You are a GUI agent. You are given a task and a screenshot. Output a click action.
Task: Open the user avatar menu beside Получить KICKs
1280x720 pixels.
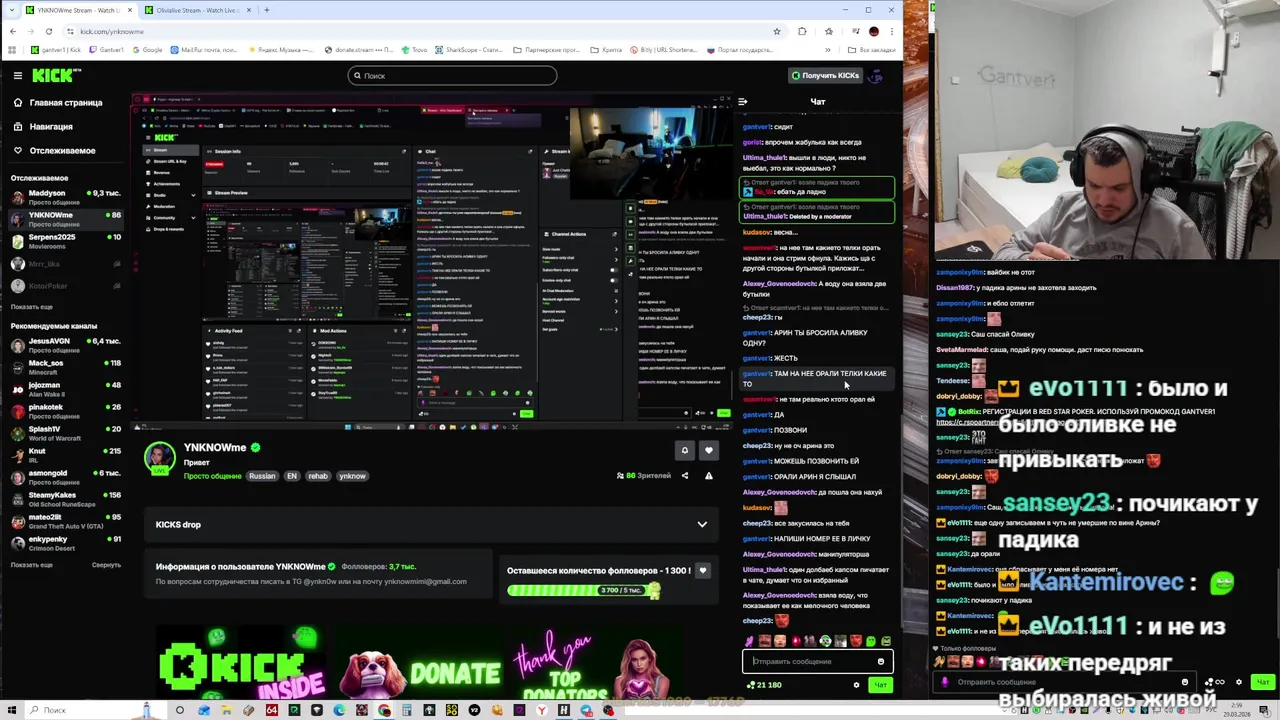[x=877, y=75]
